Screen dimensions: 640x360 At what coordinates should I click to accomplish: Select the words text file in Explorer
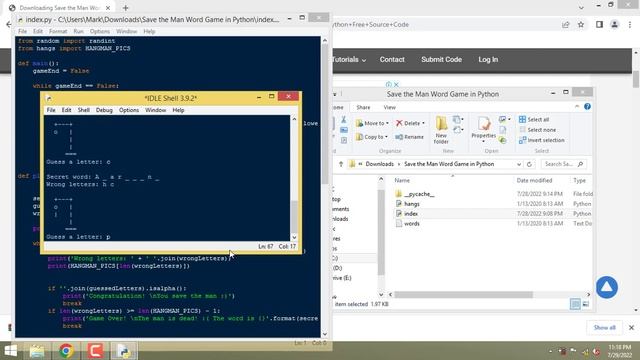(412, 224)
